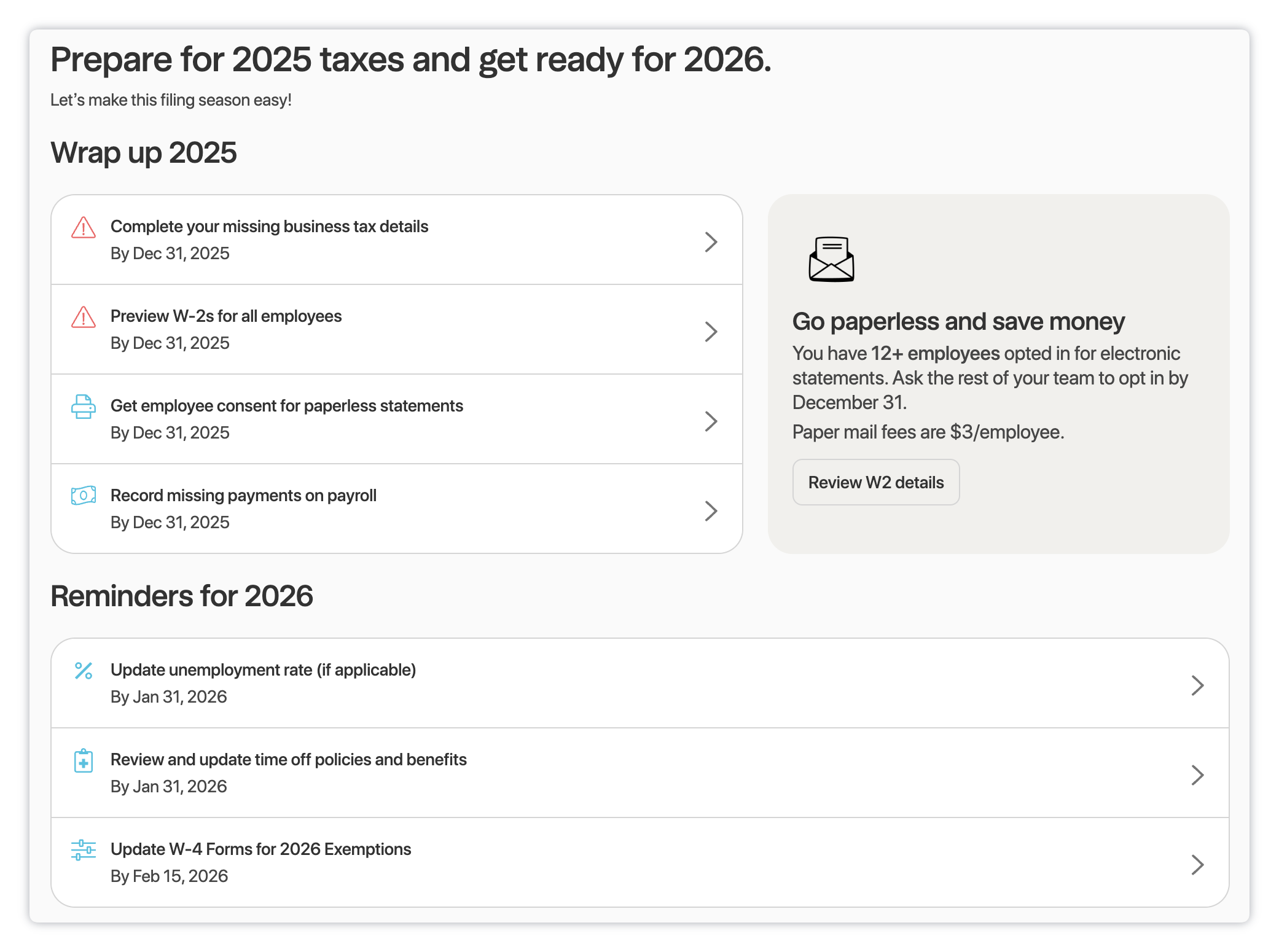This screenshot has width=1279, height=952.
Task: Open chevron for time off policies row
Action: pos(1197,775)
